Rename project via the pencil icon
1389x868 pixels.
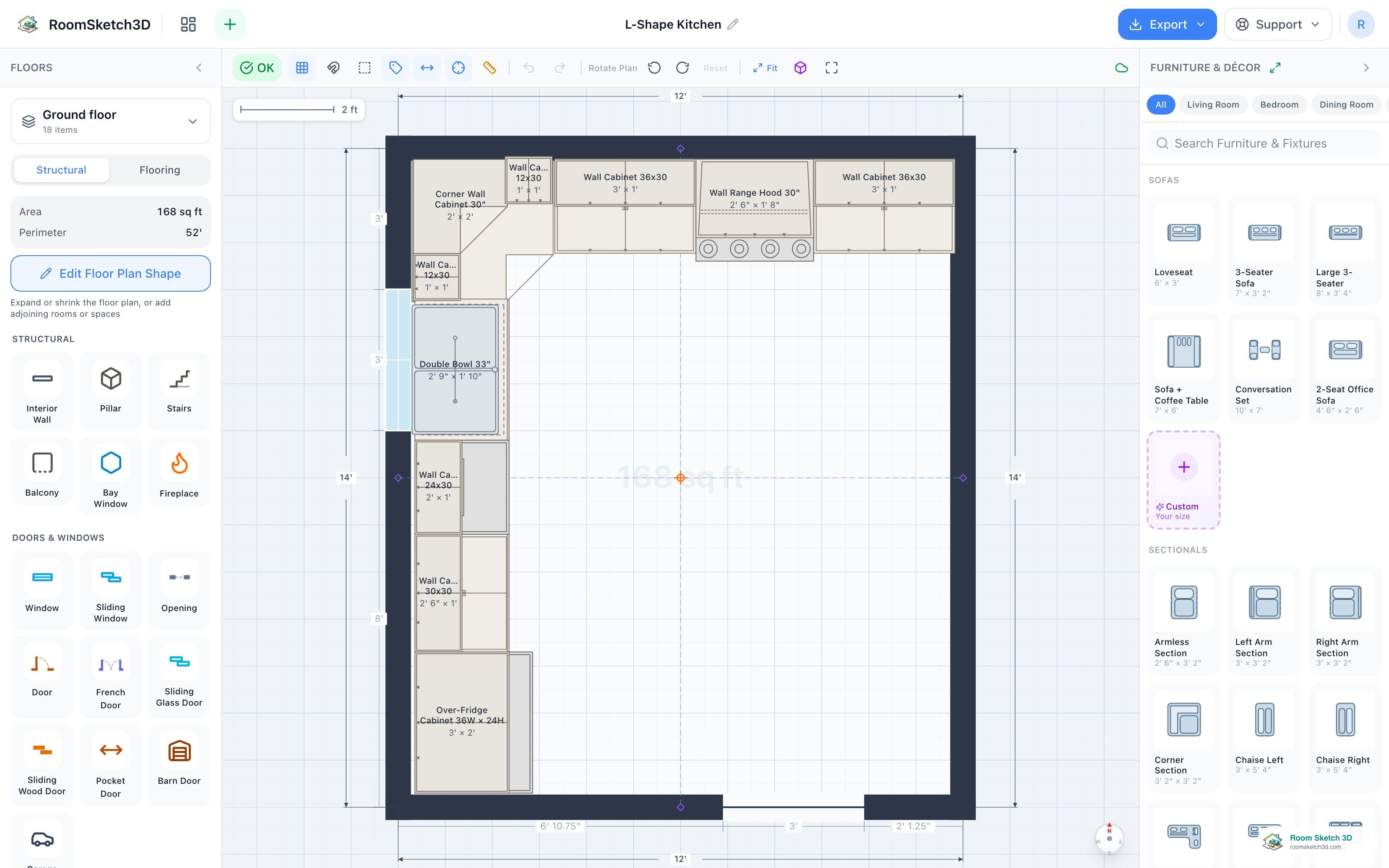click(732, 24)
